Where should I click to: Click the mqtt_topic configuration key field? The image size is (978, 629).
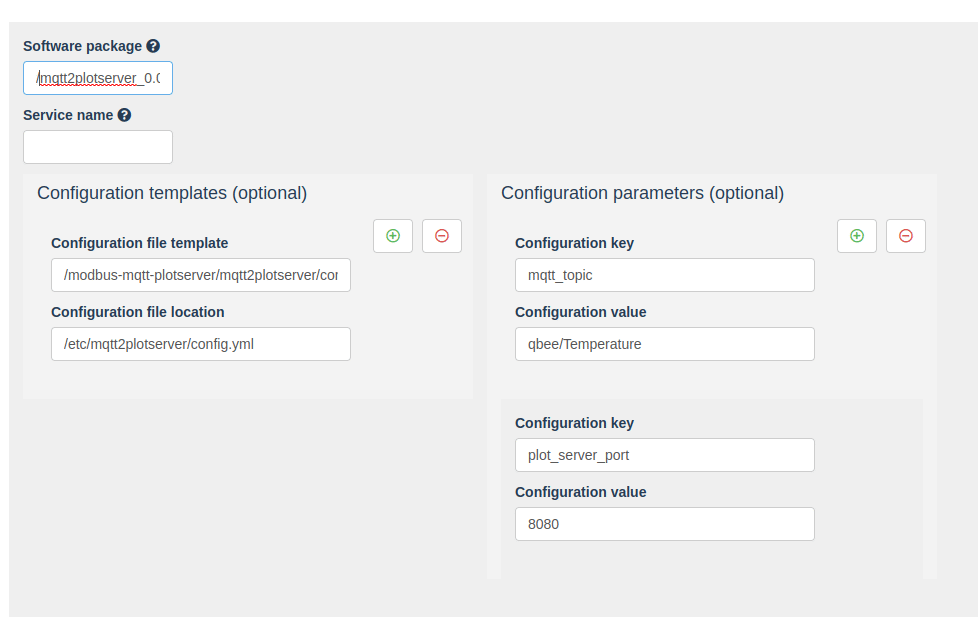pos(664,274)
